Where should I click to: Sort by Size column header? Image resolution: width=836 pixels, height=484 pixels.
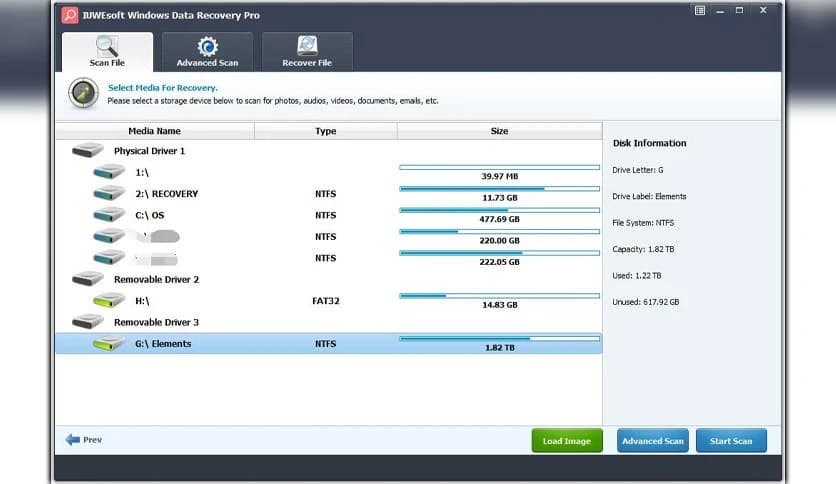tap(500, 131)
